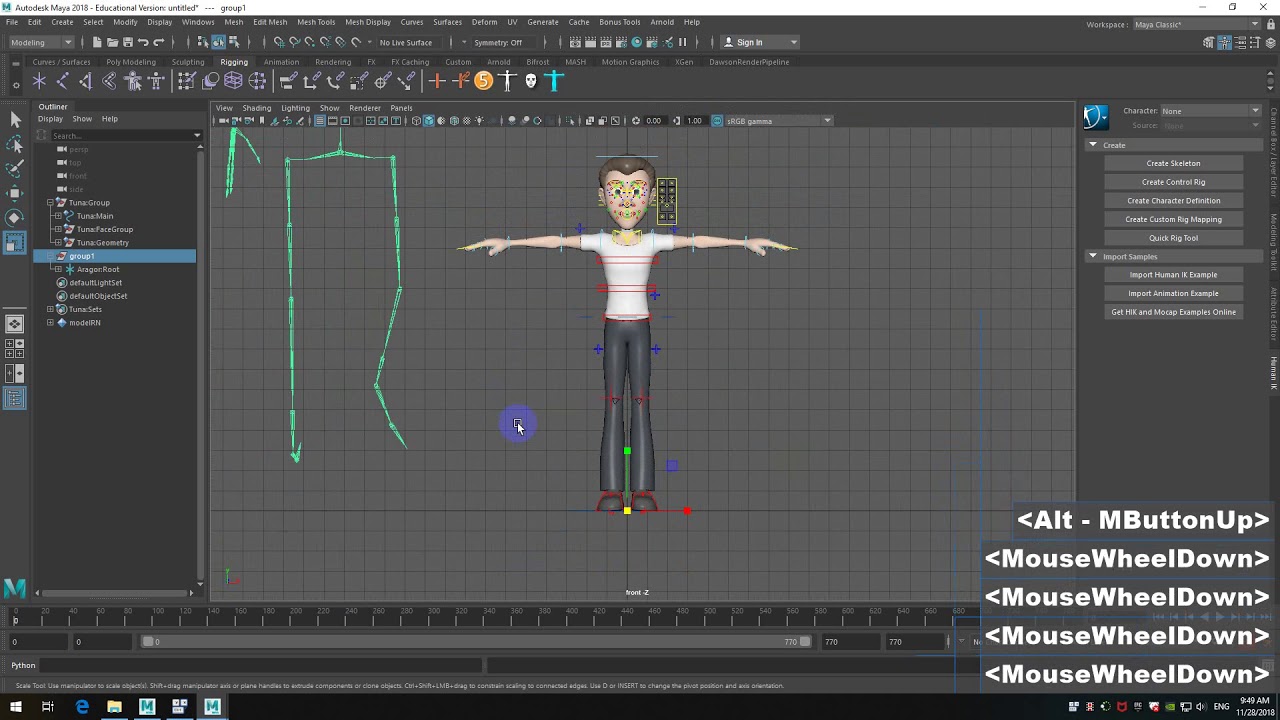
Task: Click the HumanIK figure shelf icon
Action: pos(156,81)
